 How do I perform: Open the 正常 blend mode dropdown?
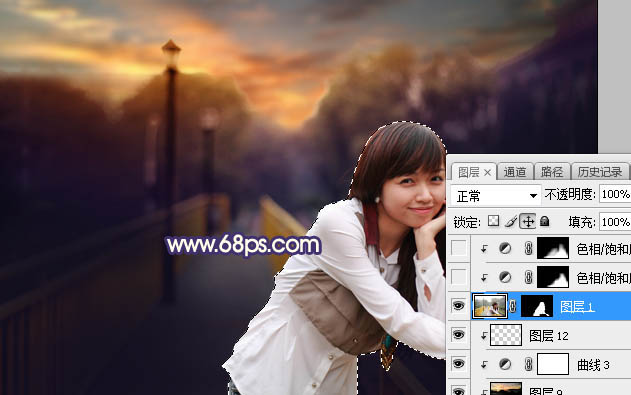click(495, 196)
